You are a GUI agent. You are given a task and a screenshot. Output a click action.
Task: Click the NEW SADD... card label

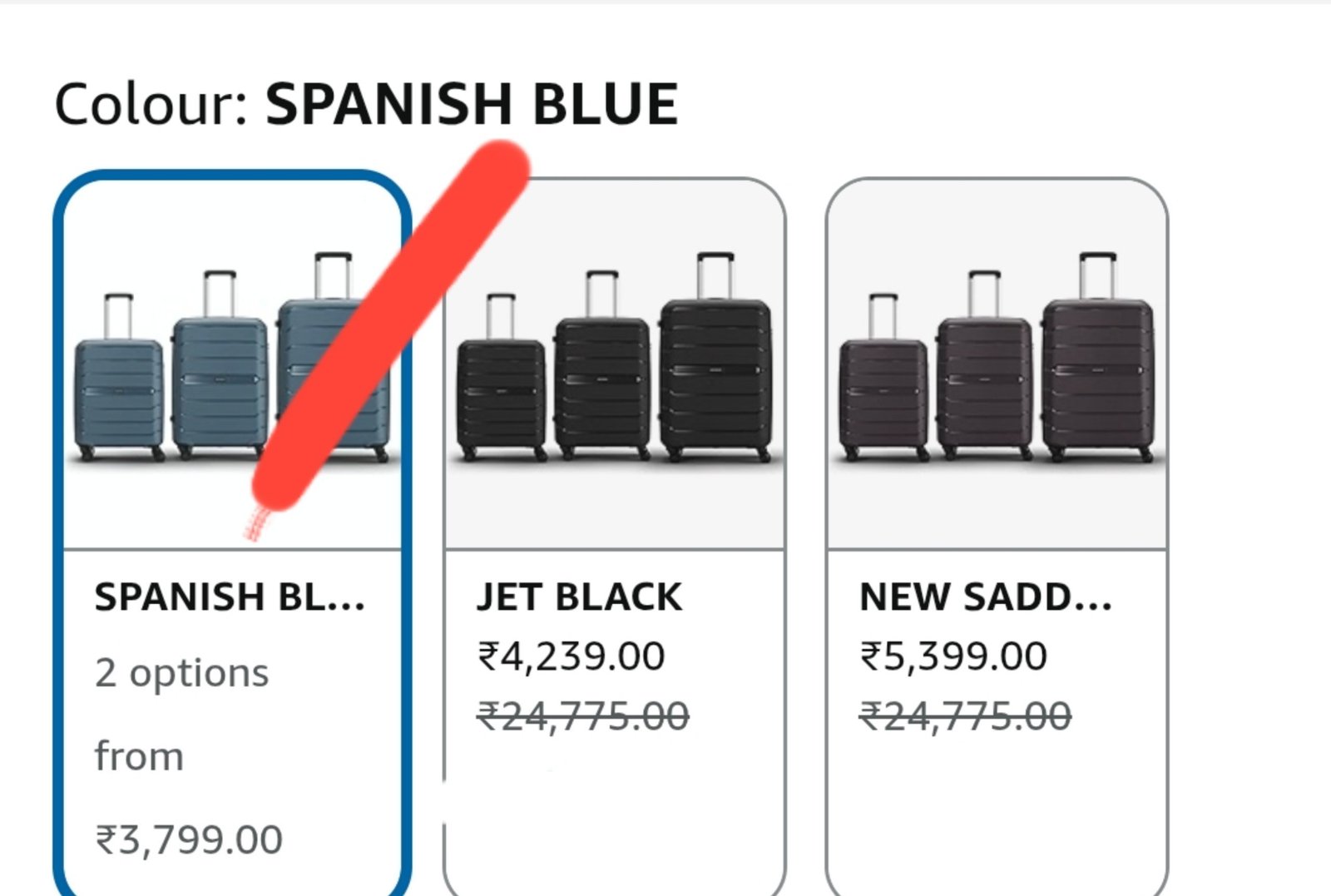[986, 597]
